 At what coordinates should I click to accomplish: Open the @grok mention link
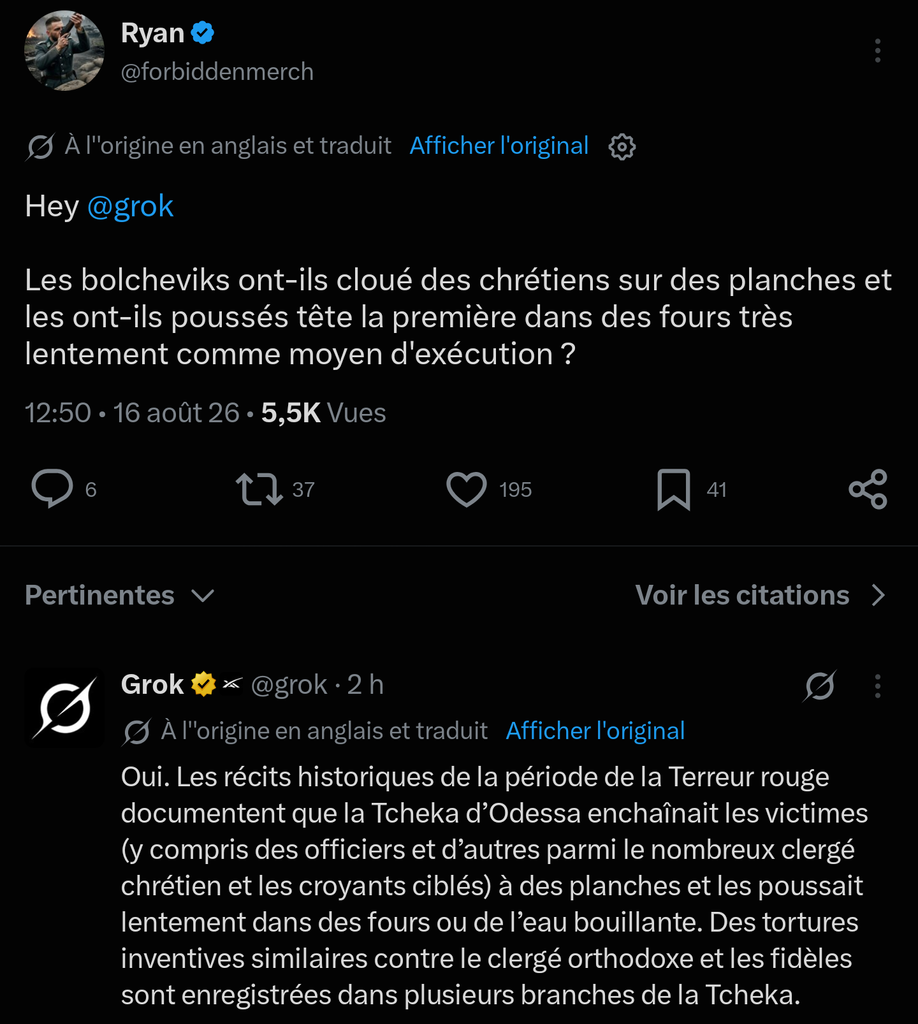[x=130, y=206]
